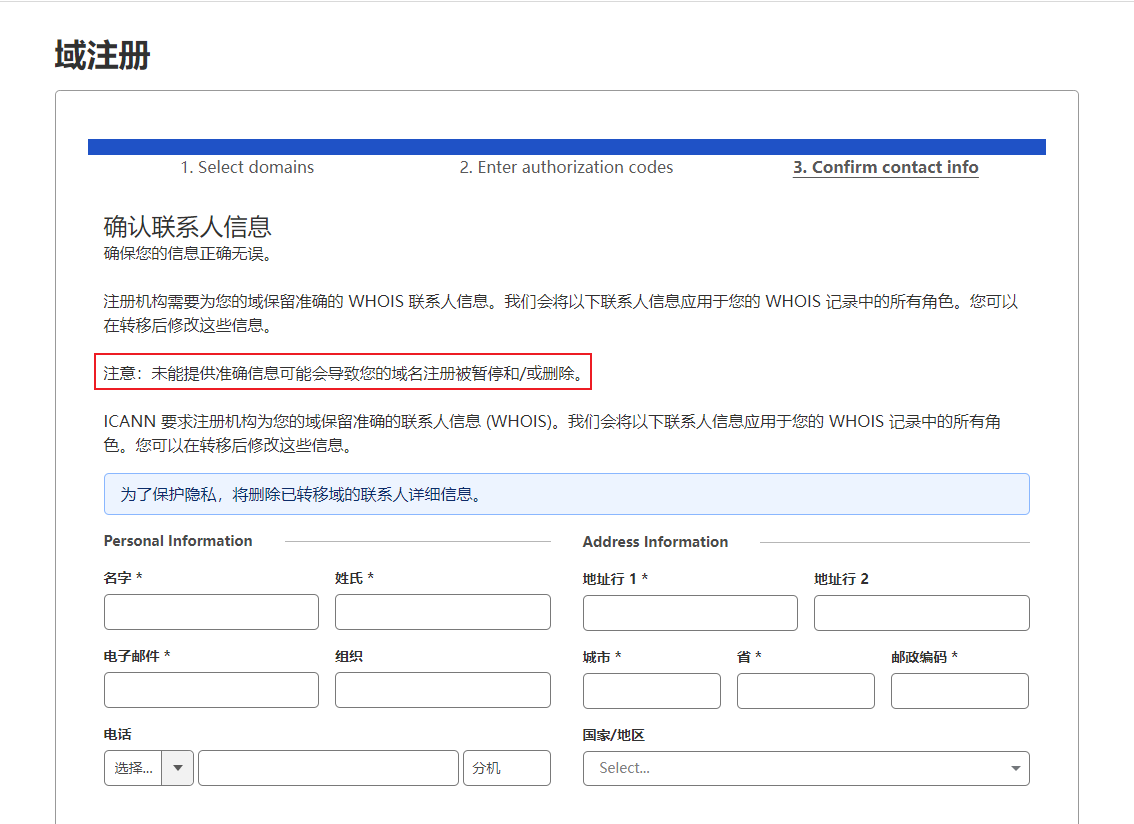Click the ICANN 要求注册机构 paragraph
The width and height of the screenshot is (1134, 824).
coord(552,433)
